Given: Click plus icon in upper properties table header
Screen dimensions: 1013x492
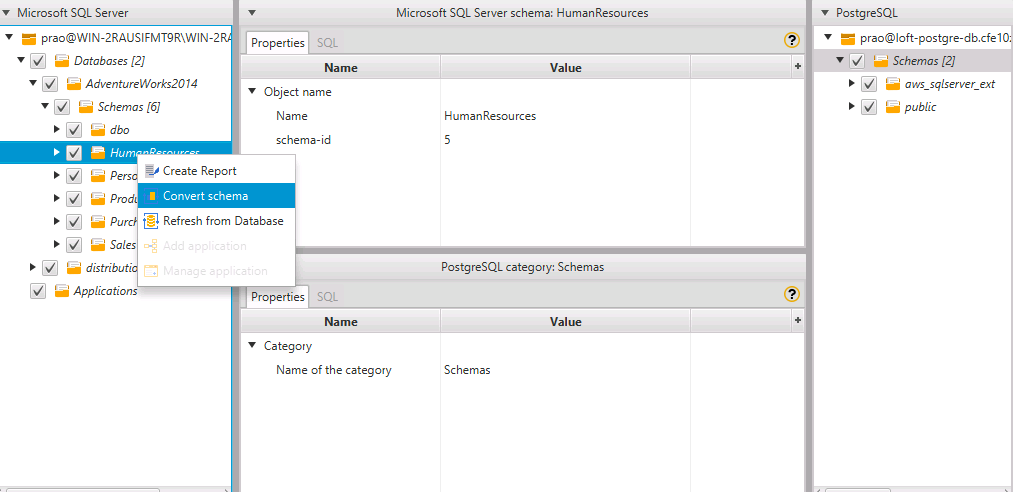Looking at the screenshot, I should point(798,66).
